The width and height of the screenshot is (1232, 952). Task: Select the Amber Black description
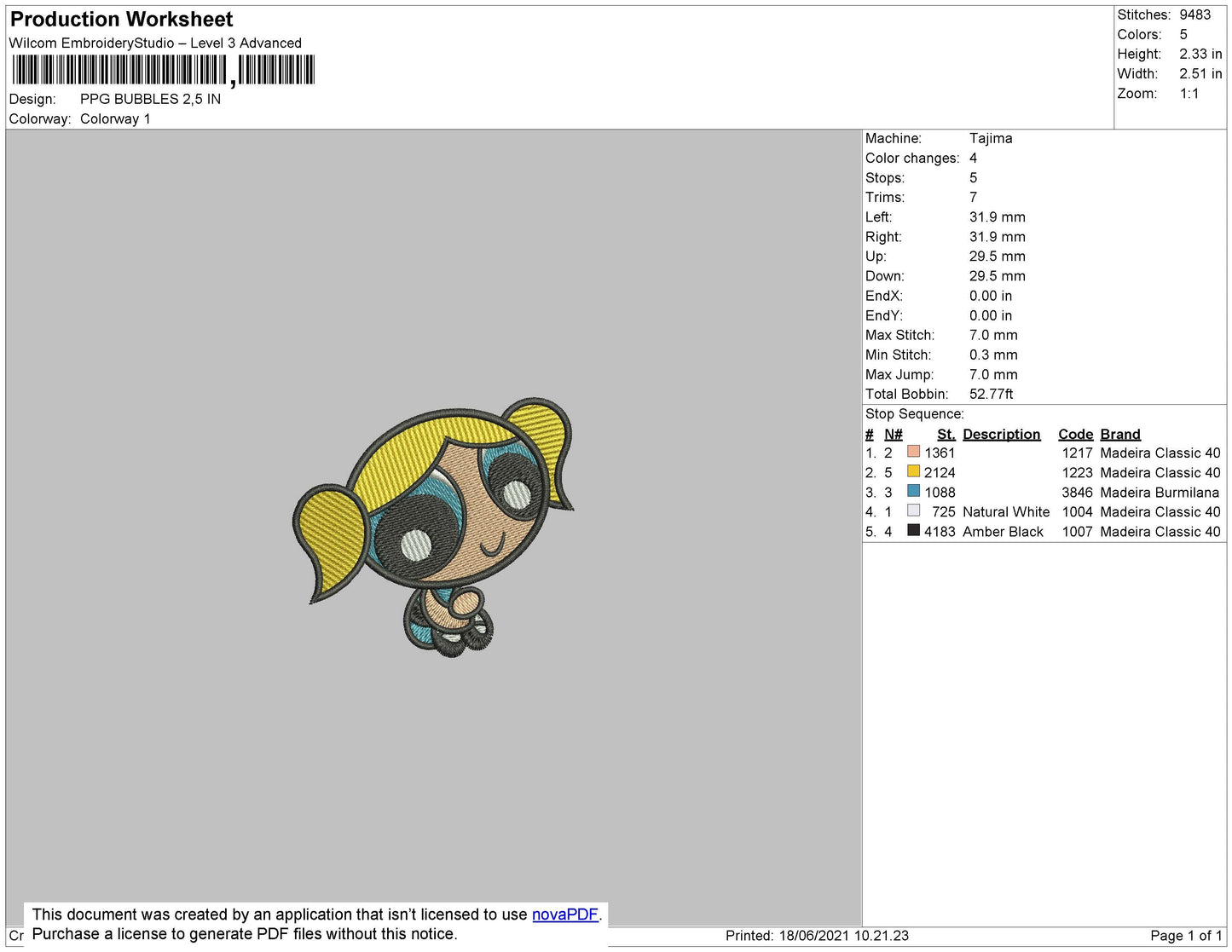click(1003, 532)
